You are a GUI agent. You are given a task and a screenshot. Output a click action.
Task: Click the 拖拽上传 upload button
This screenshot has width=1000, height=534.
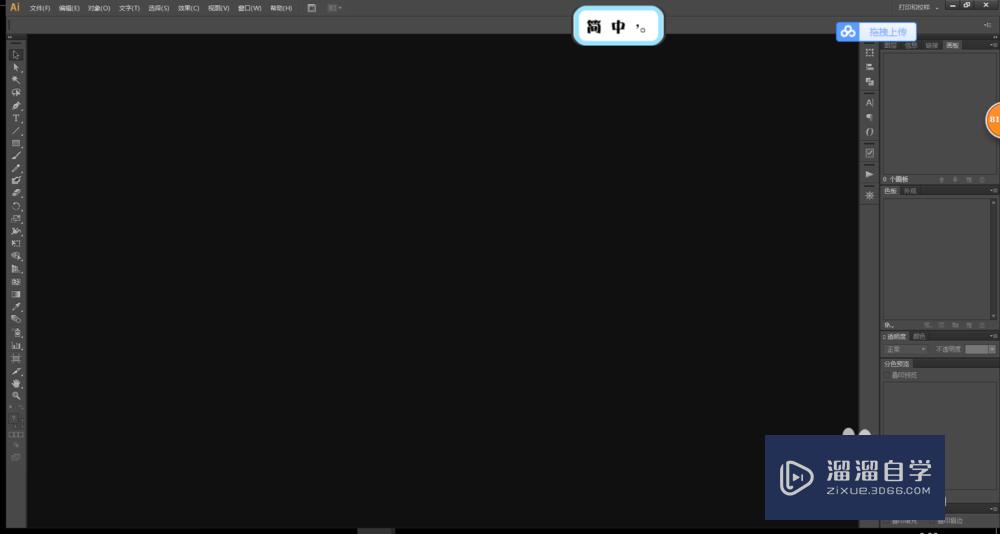876,31
